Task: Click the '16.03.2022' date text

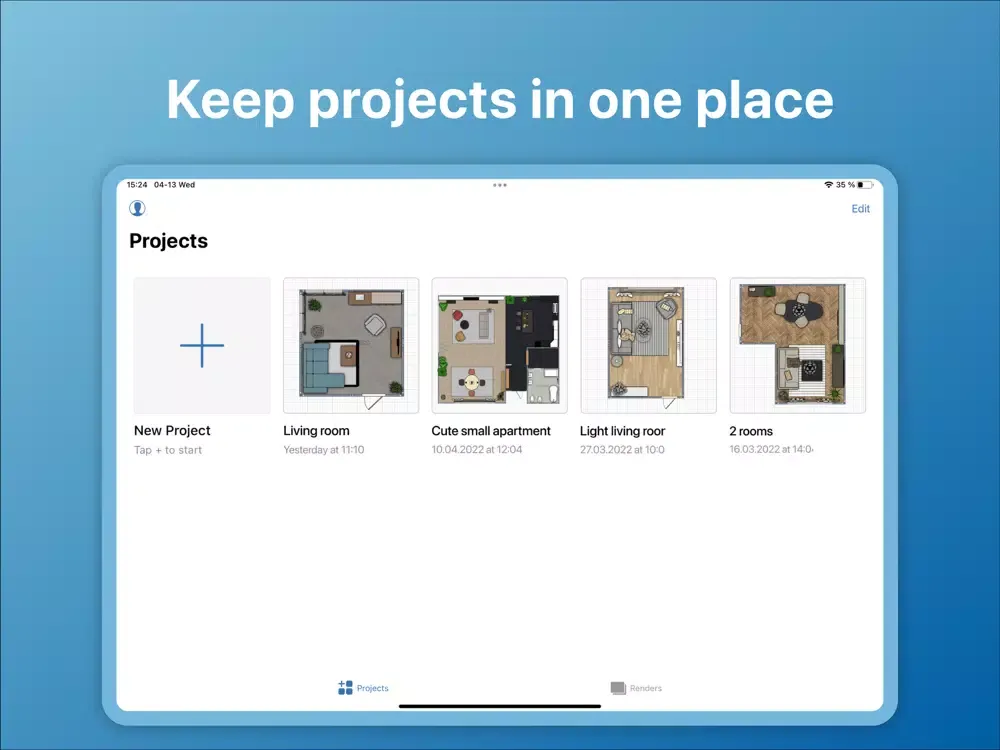Action: (x=754, y=450)
